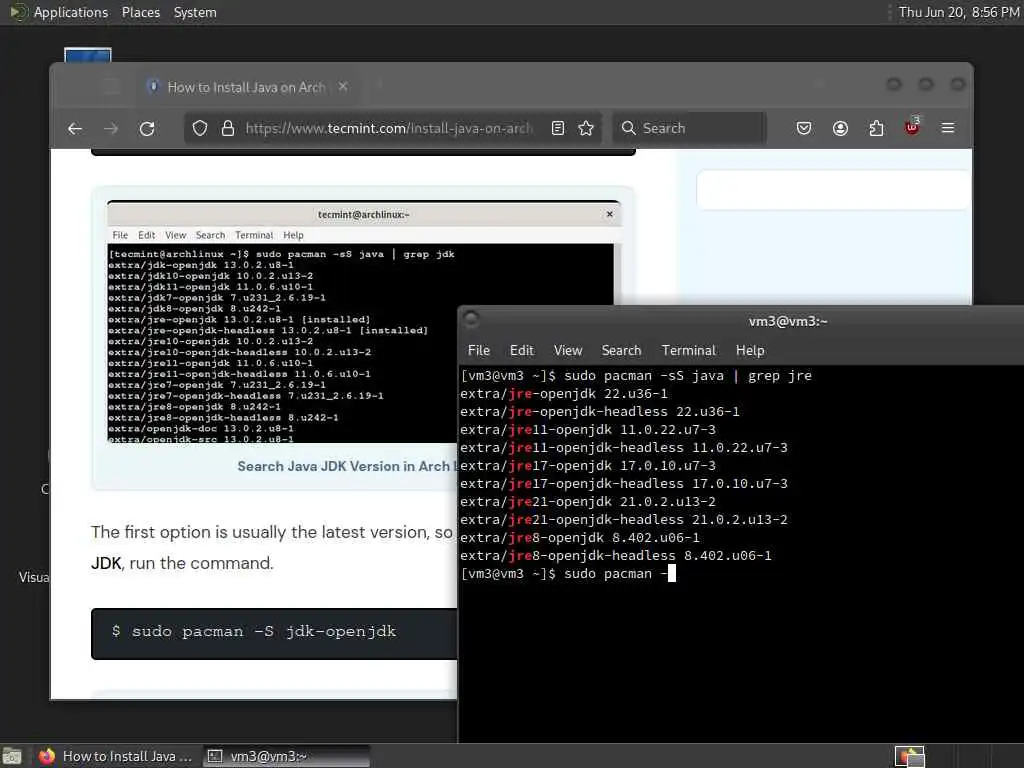Click the extra/jre17-openjdk 17.0.10.u7-3 line
The image size is (1024, 768).
coord(588,466)
